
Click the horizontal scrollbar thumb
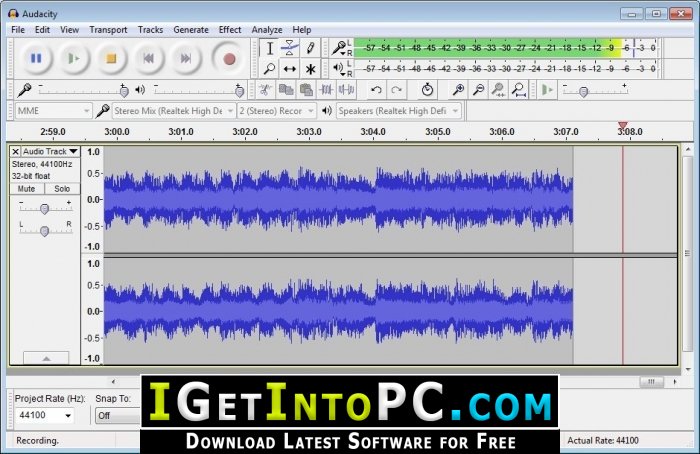(651, 382)
